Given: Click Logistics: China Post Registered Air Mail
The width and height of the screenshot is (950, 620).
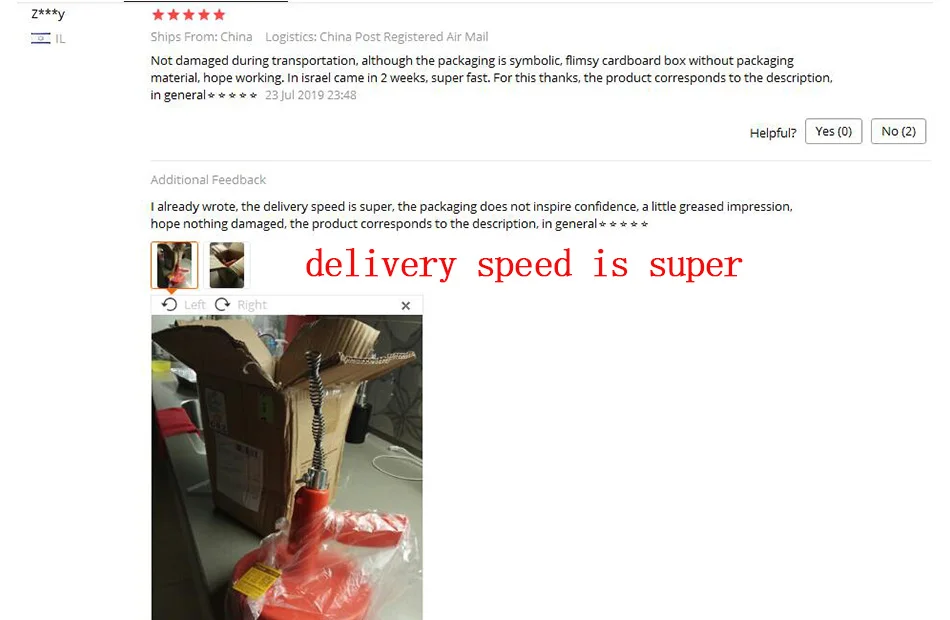Looking at the screenshot, I should (x=377, y=36).
